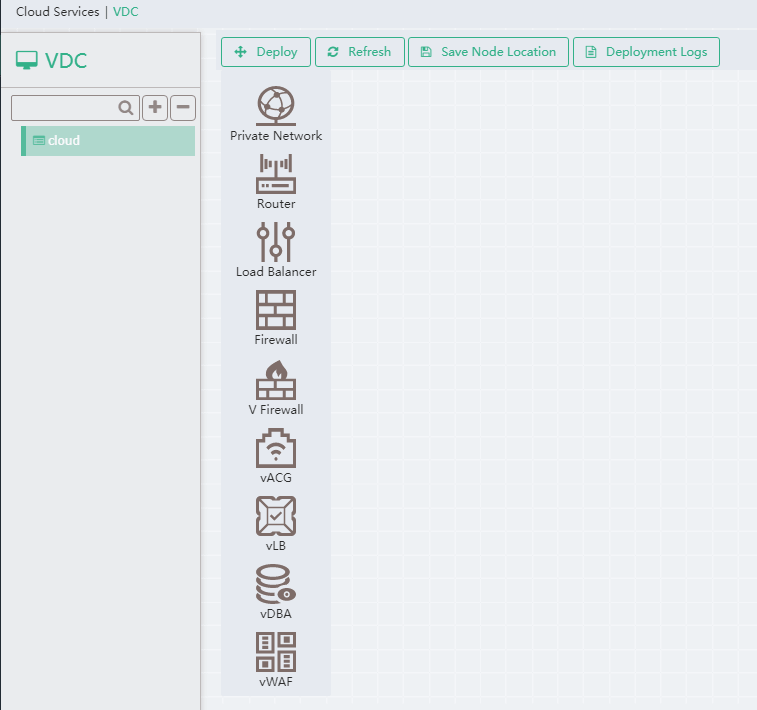
Task: Refresh the VDC topology
Action: click(360, 52)
